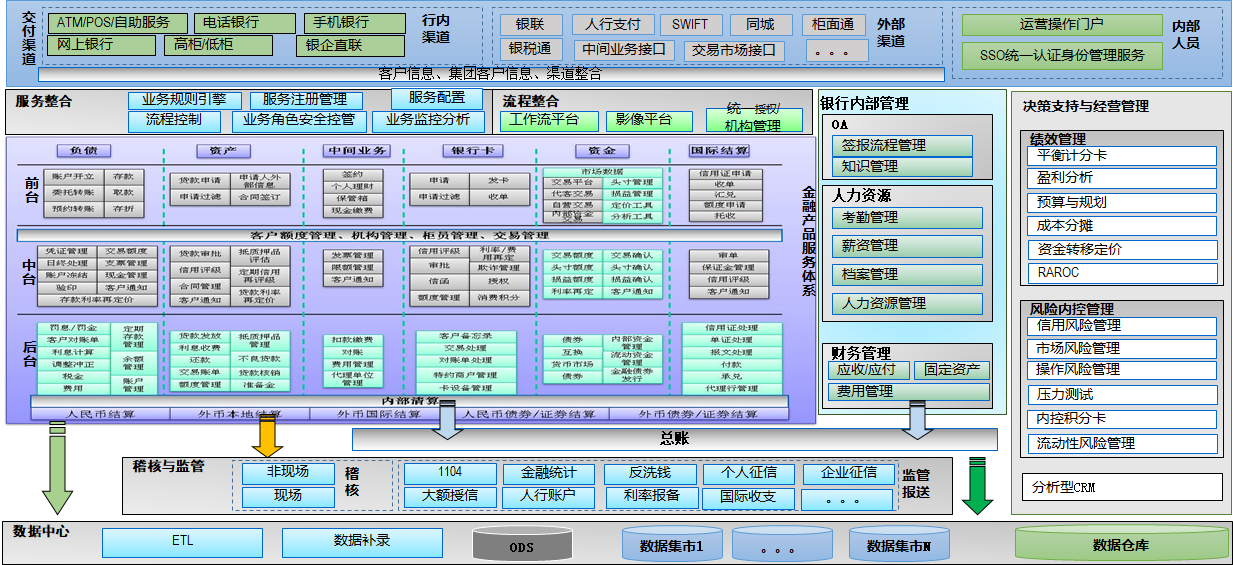Click the 反洗钱 reporting box
The height and width of the screenshot is (565, 1233).
click(649, 473)
